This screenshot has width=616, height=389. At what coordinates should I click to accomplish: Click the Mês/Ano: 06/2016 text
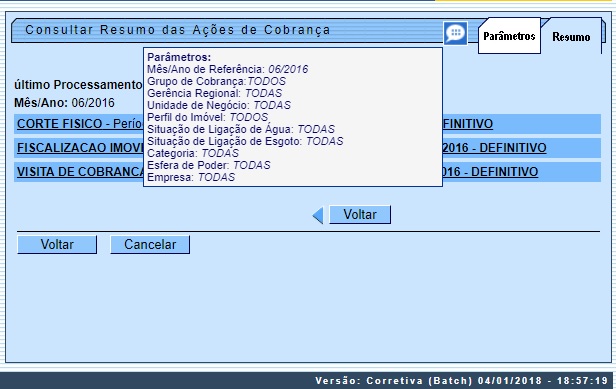pyautogui.click(x=64, y=103)
